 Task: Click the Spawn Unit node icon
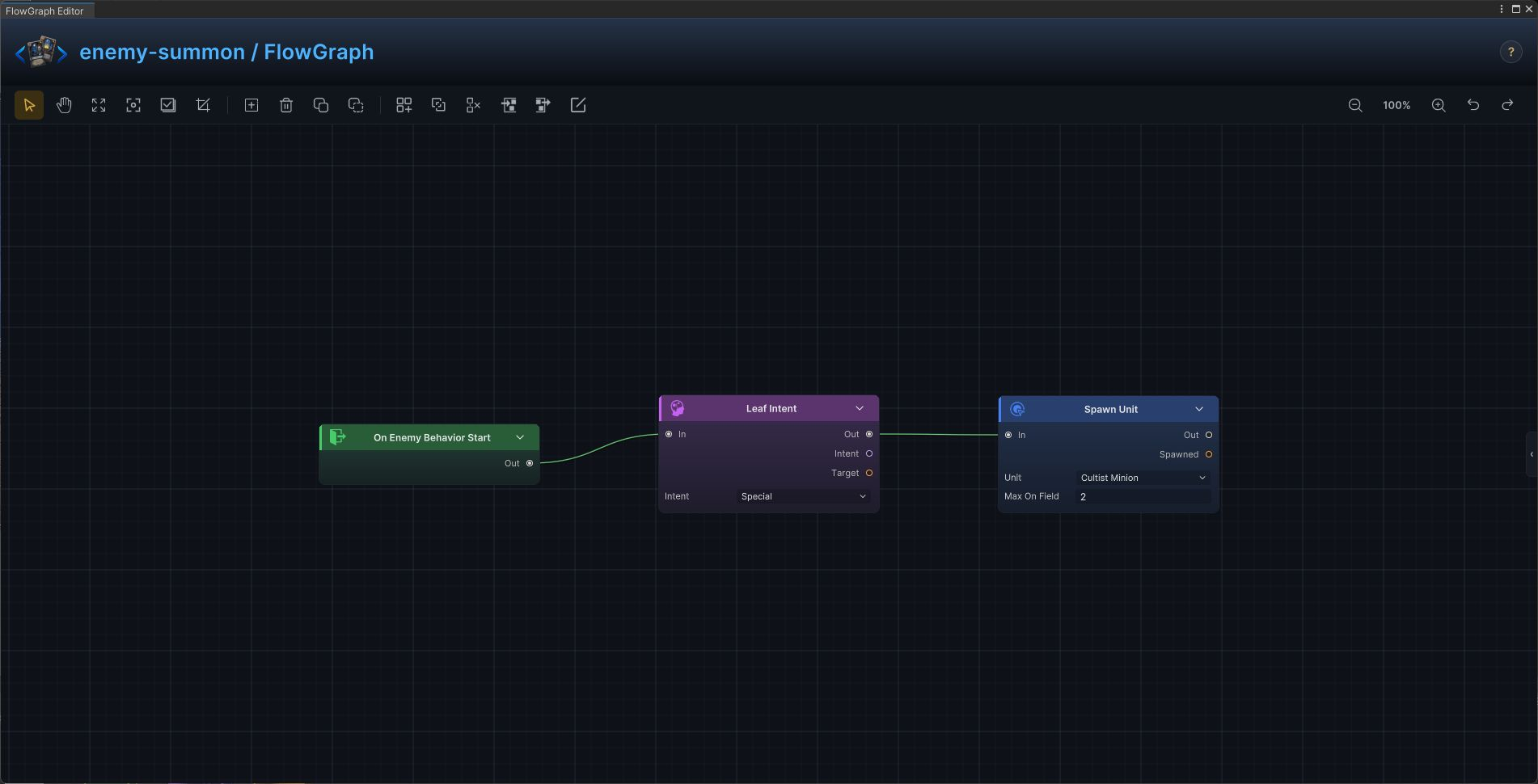click(1017, 409)
